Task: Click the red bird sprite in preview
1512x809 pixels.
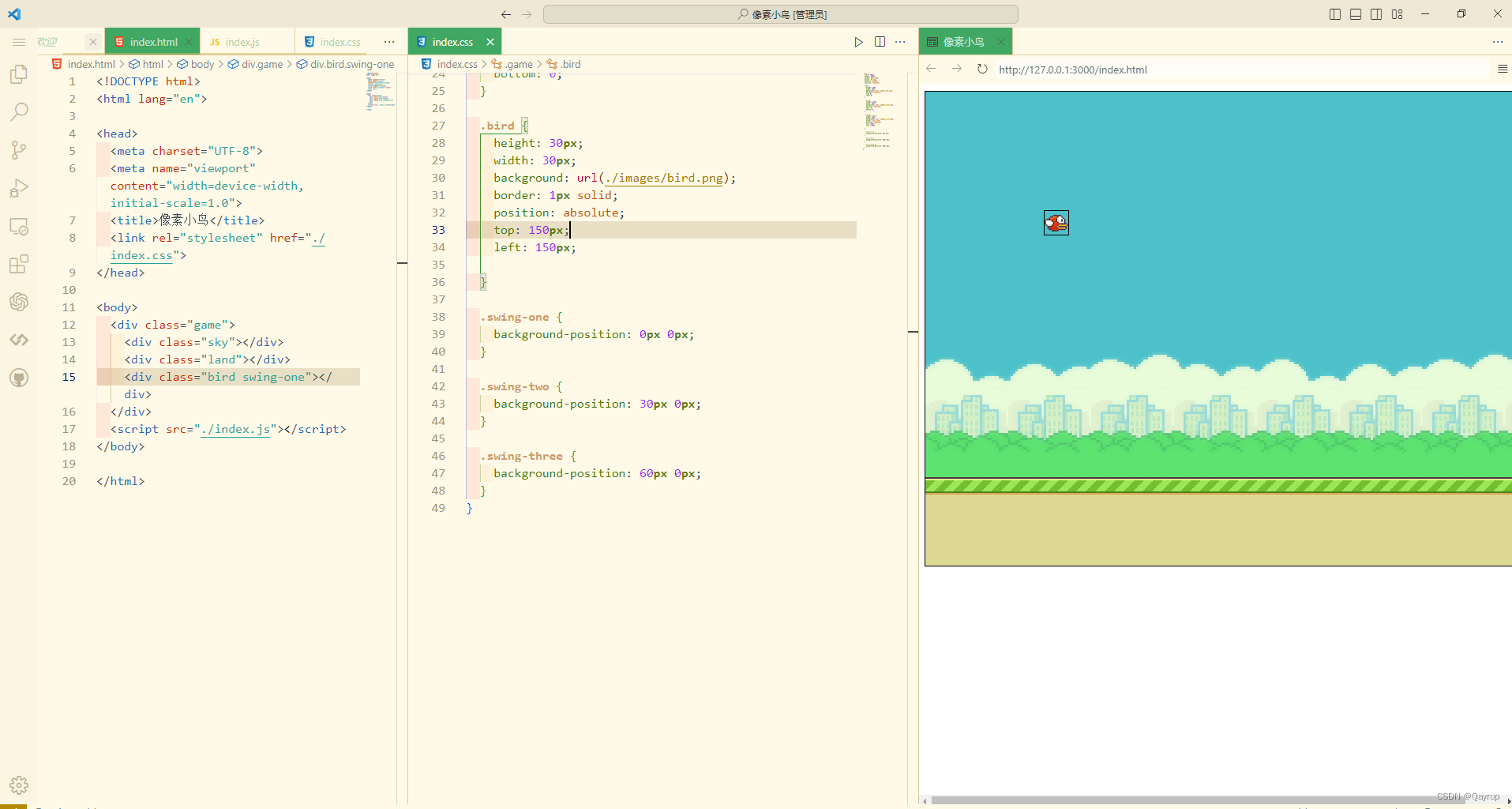Action: [1056, 224]
